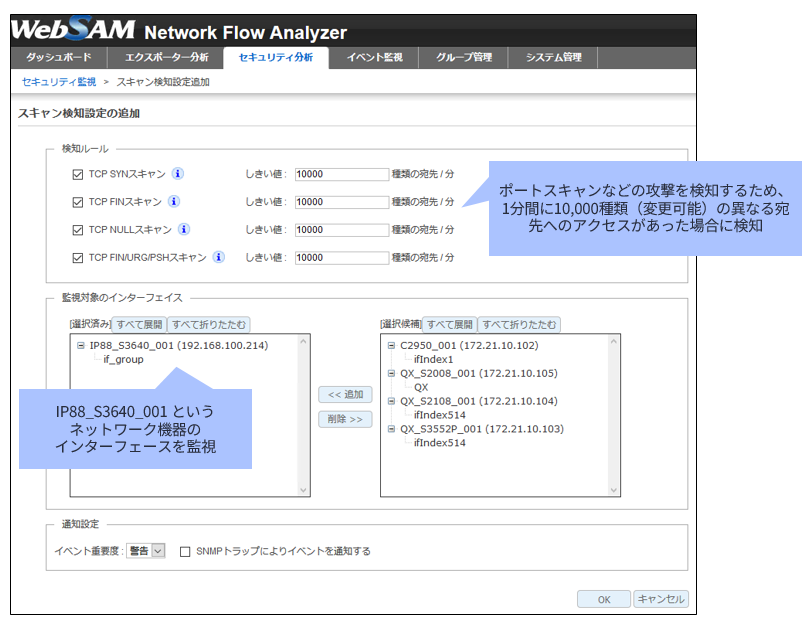Click the 削除 >> button

[345, 419]
